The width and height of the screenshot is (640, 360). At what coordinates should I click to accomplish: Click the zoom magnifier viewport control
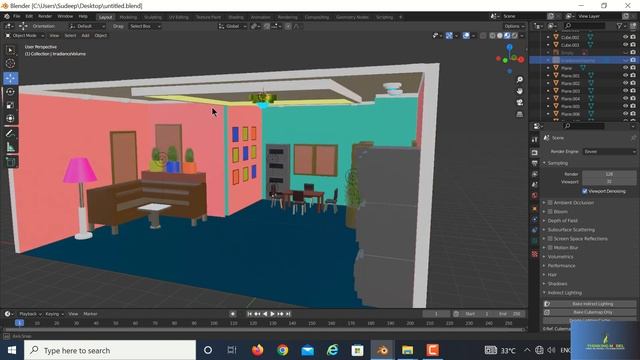click(520, 79)
